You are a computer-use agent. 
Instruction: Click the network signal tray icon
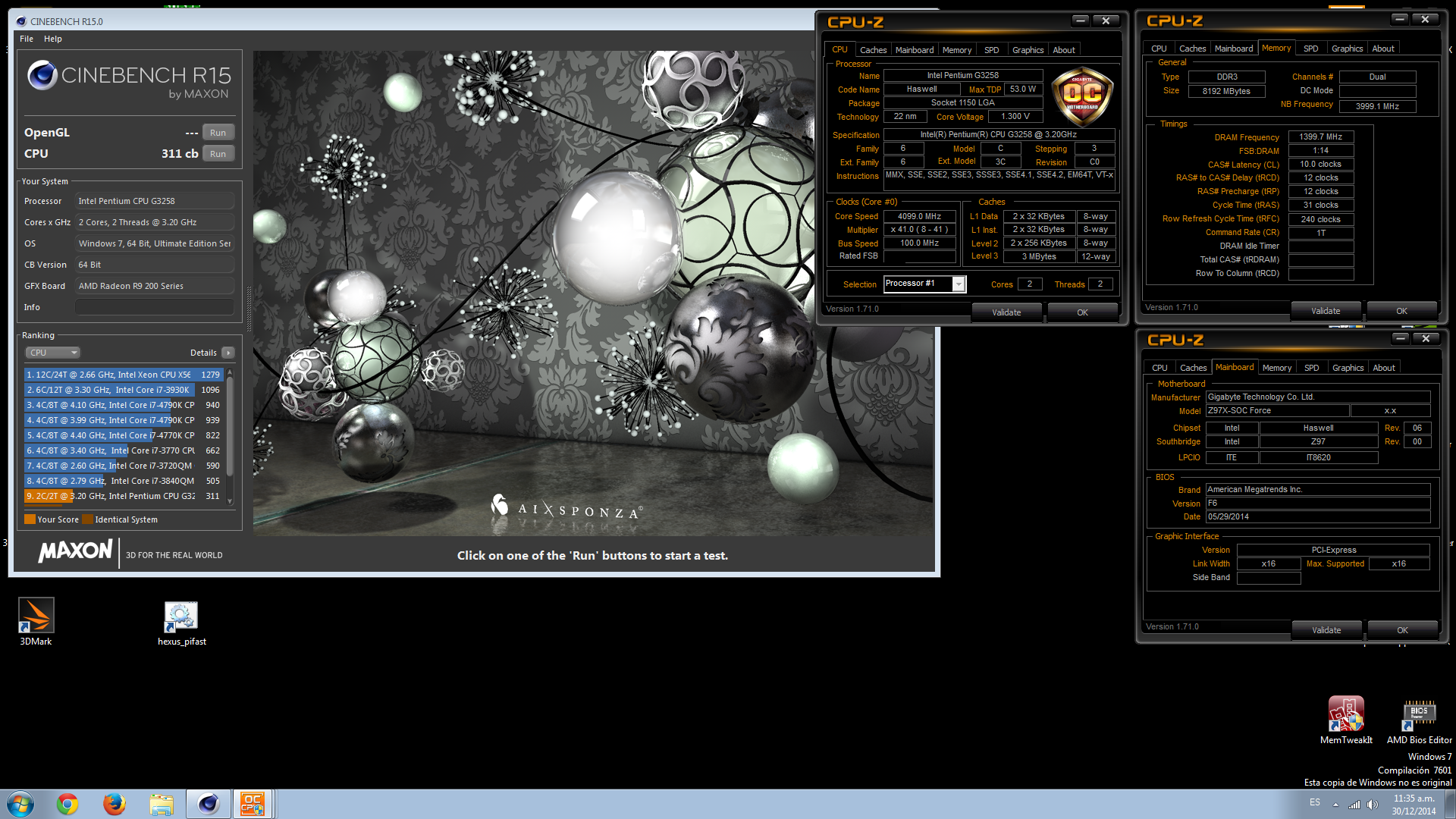coord(1354,805)
